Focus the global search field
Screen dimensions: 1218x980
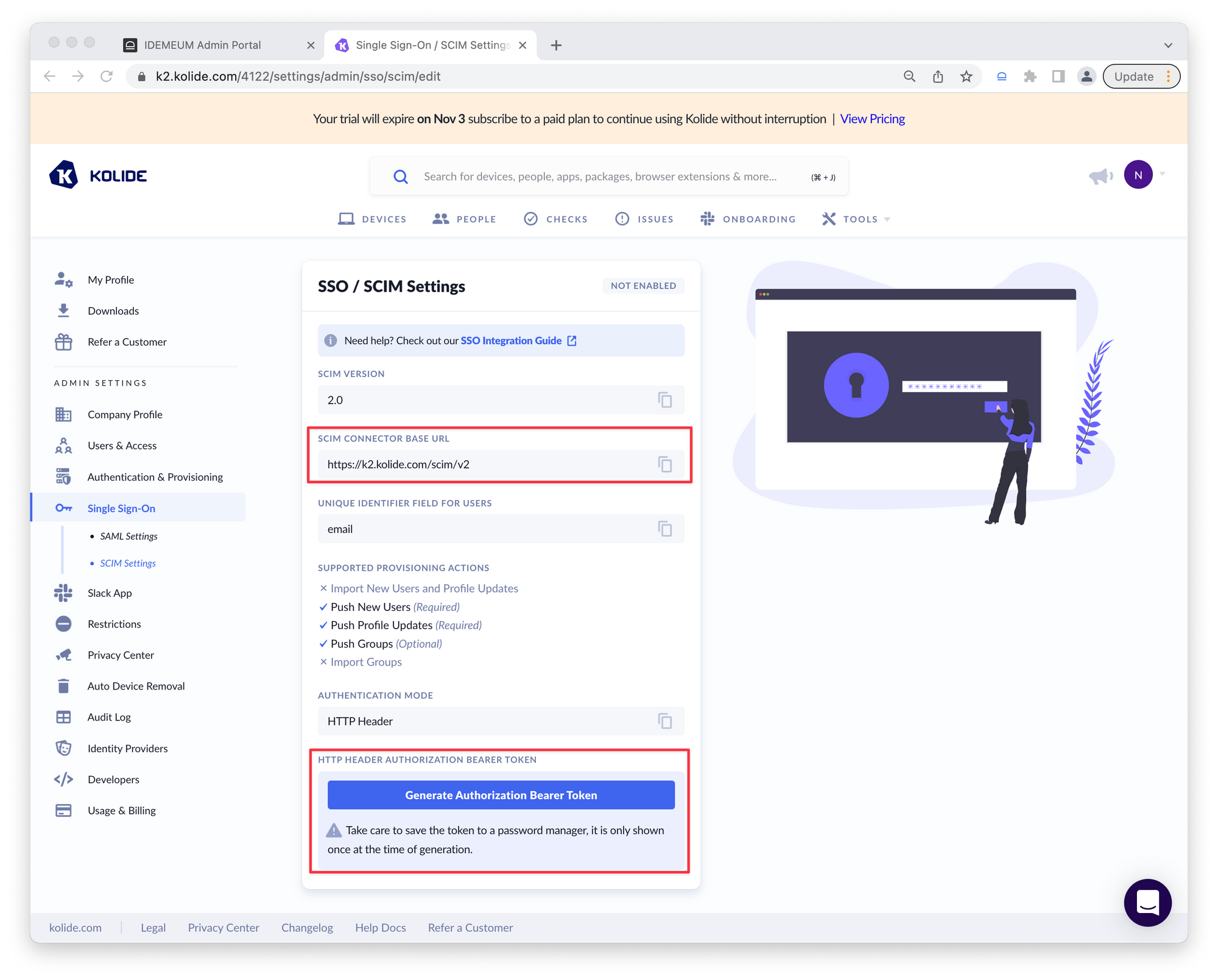pos(609,177)
